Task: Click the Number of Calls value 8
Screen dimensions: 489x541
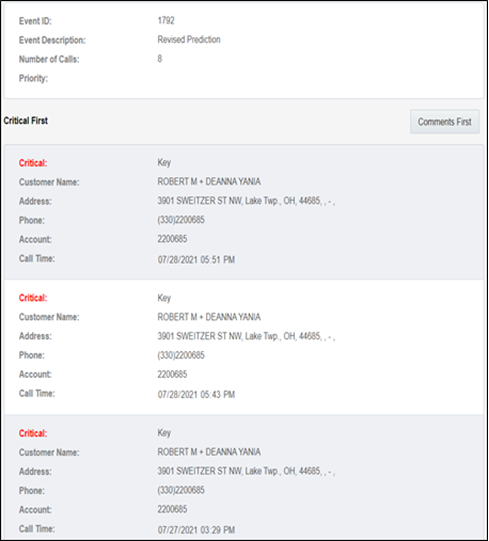Action: coord(160,59)
